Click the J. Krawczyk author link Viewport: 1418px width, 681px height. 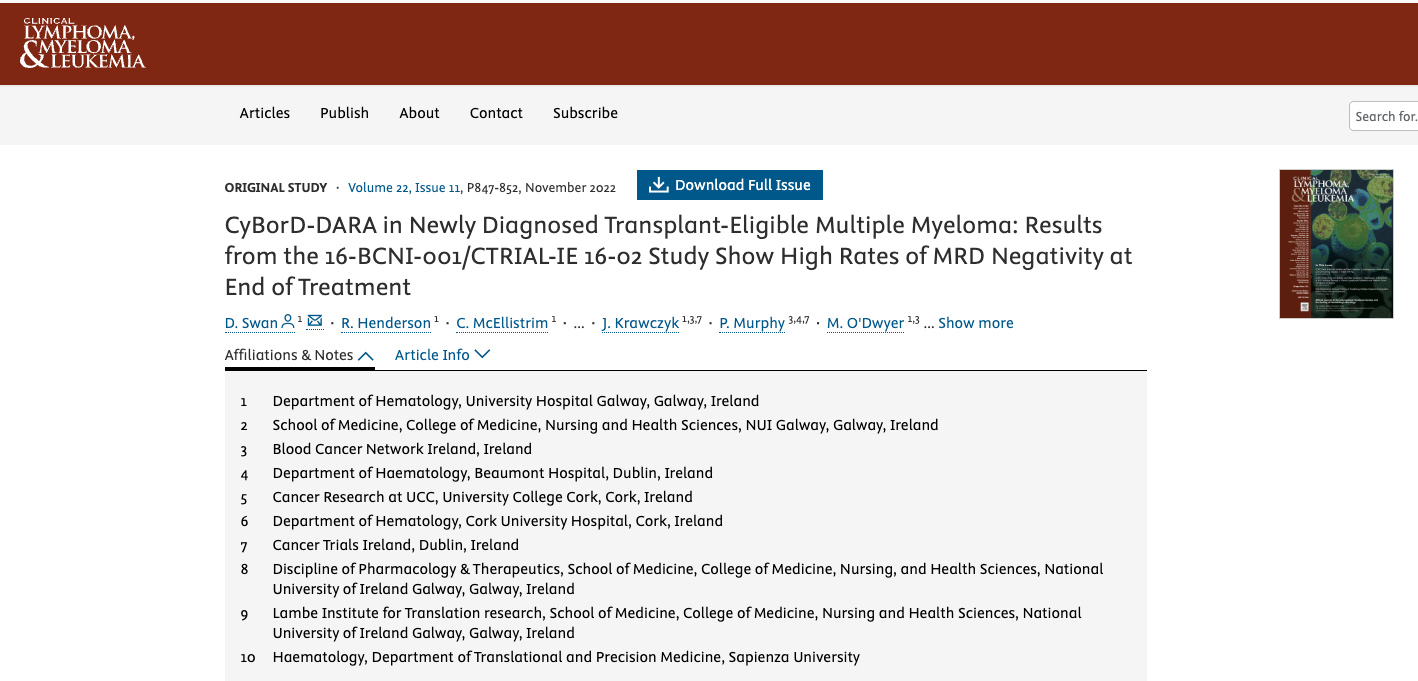[641, 323]
